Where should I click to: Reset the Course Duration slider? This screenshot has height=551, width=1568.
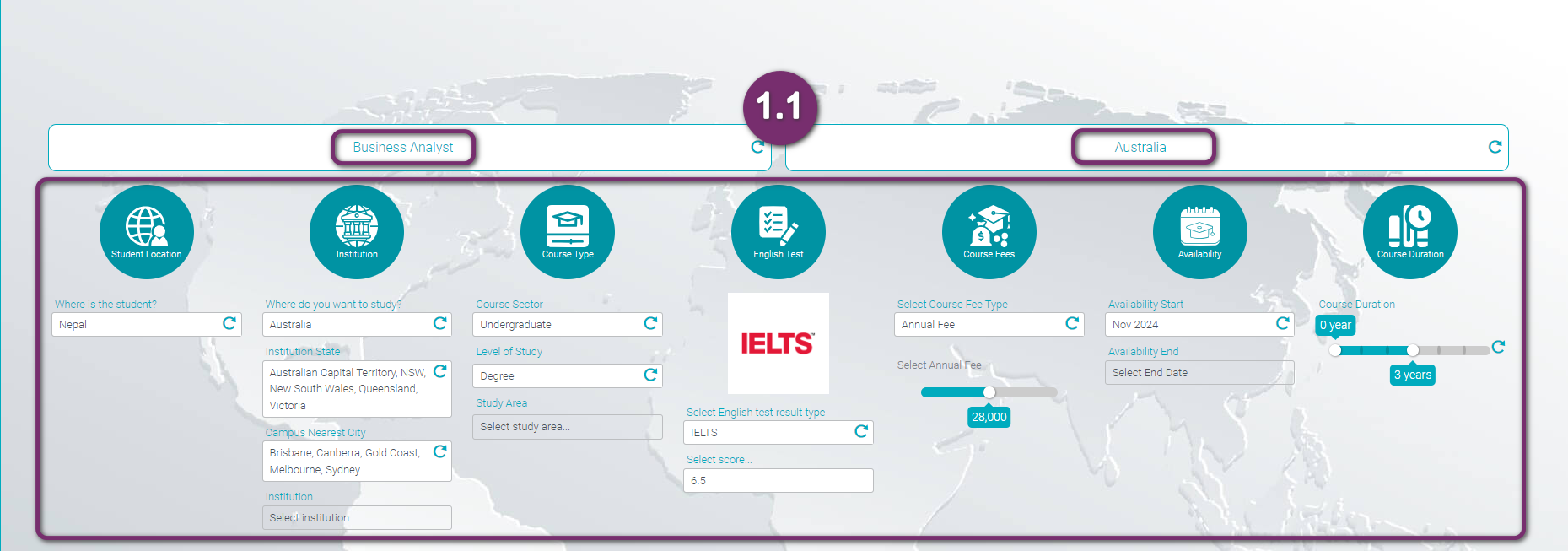[1498, 347]
